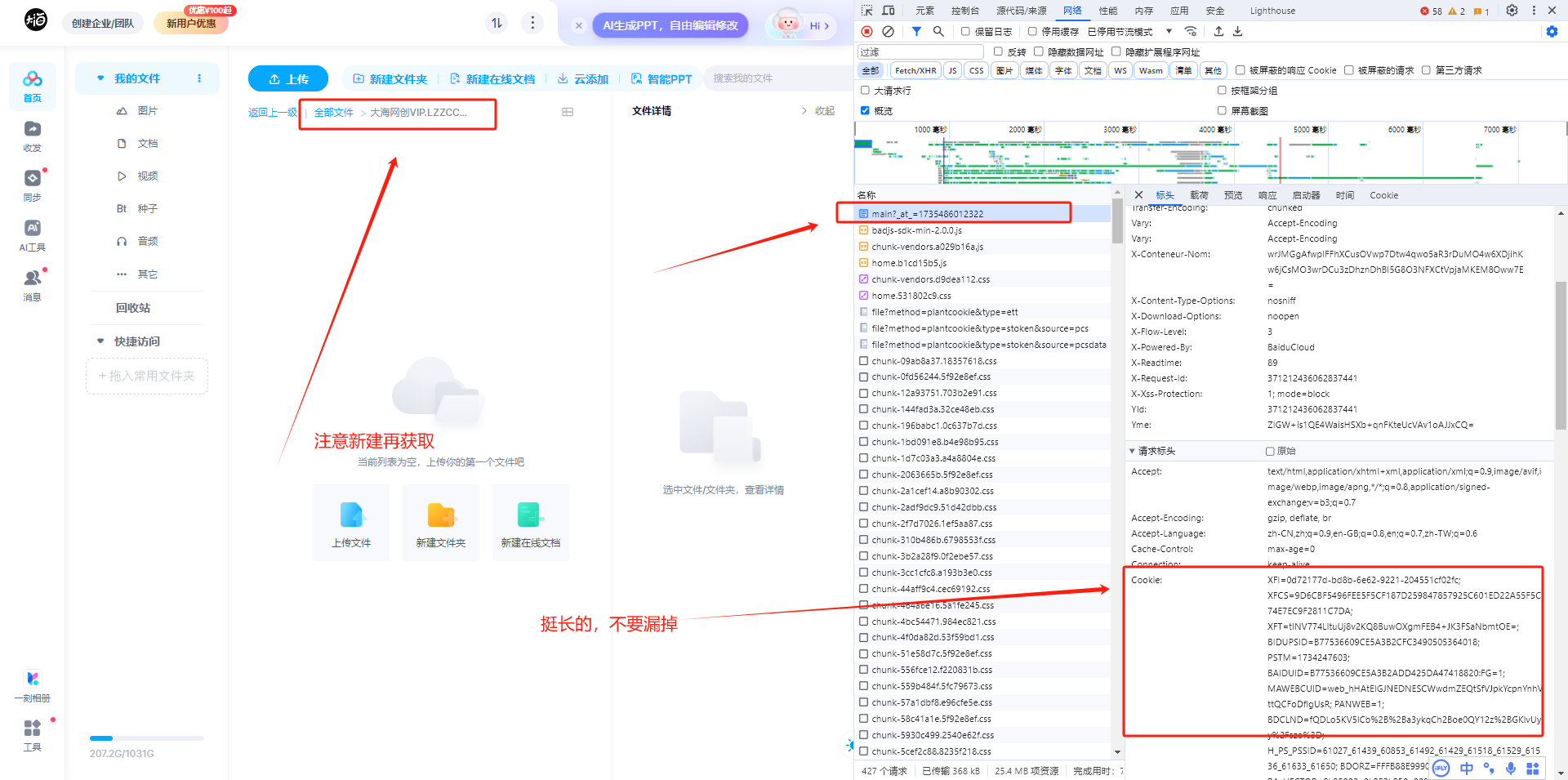This screenshot has height=780, width=1568.
Task: Stop network recording with the red record icon
Action: point(866,31)
